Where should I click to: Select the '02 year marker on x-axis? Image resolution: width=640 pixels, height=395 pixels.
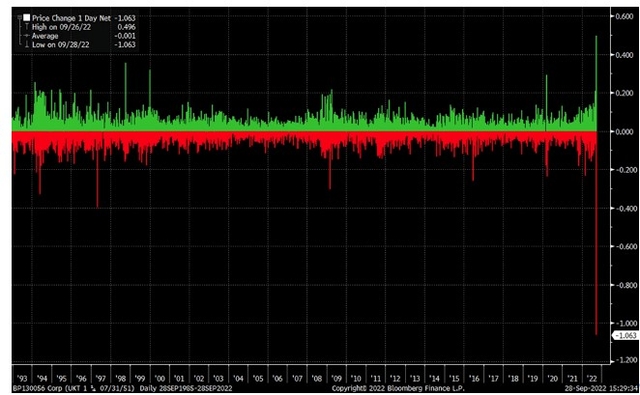pos(199,378)
